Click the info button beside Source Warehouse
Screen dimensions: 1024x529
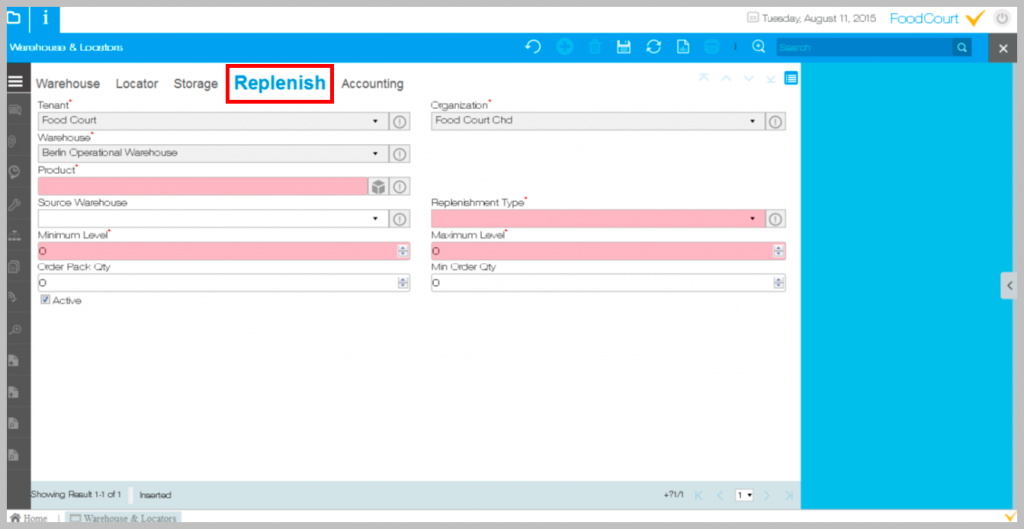pos(400,219)
